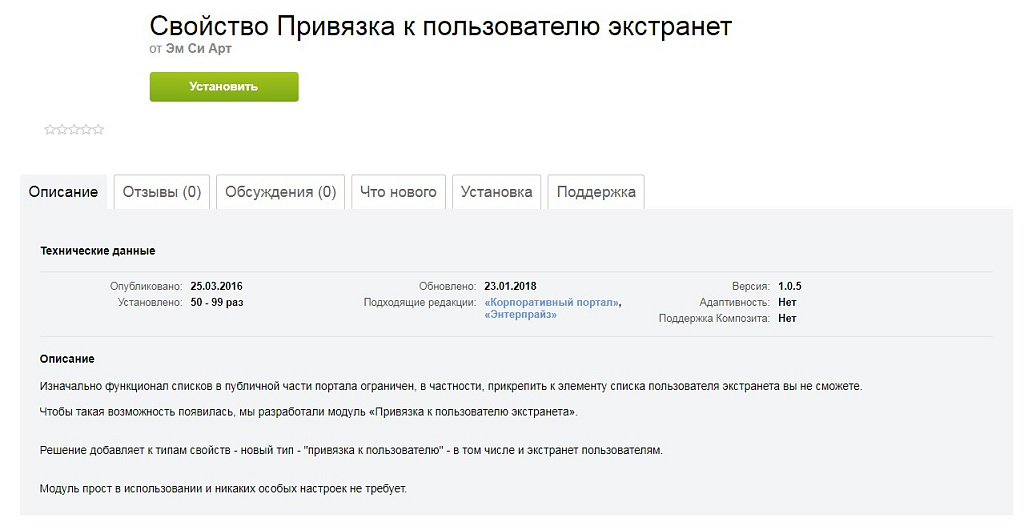Image resolution: width=1024 pixels, height=526 pixels.
Task: Click the green Установить button
Action: [x=224, y=87]
